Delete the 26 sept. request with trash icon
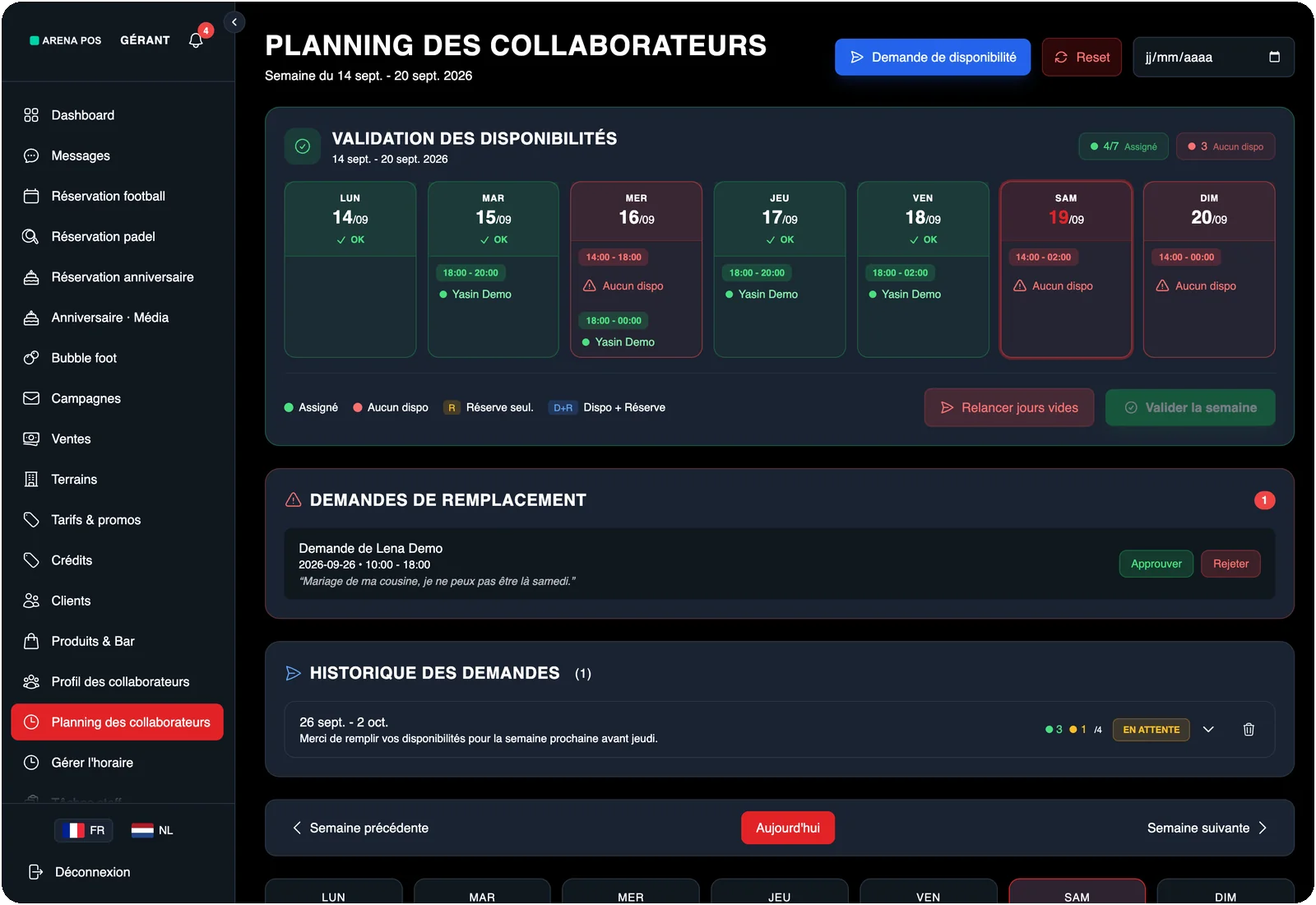Image resolution: width=1316 pixels, height=905 pixels. tap(1249, 729)
